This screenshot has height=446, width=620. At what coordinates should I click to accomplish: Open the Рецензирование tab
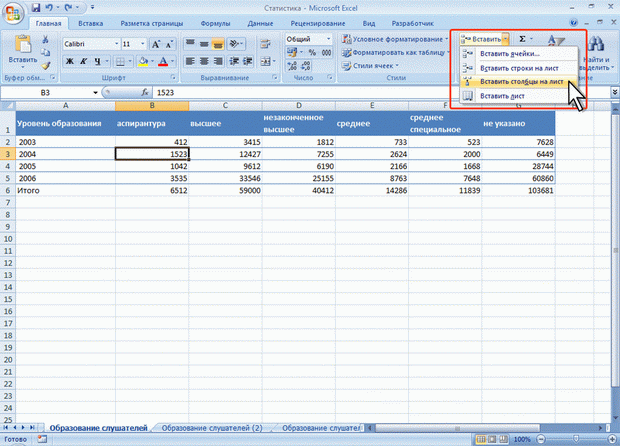pyautogui.click(x=318, y=23)
